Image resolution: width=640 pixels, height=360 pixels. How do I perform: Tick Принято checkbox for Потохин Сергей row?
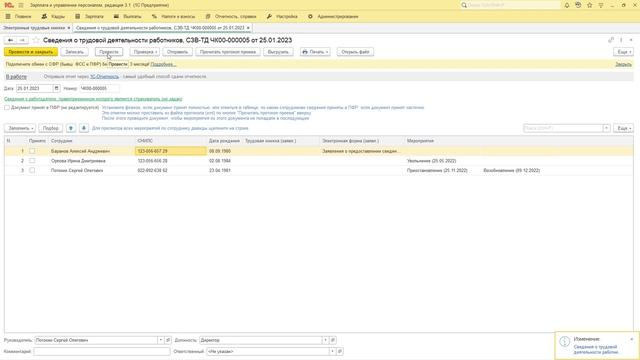[32, 170]
